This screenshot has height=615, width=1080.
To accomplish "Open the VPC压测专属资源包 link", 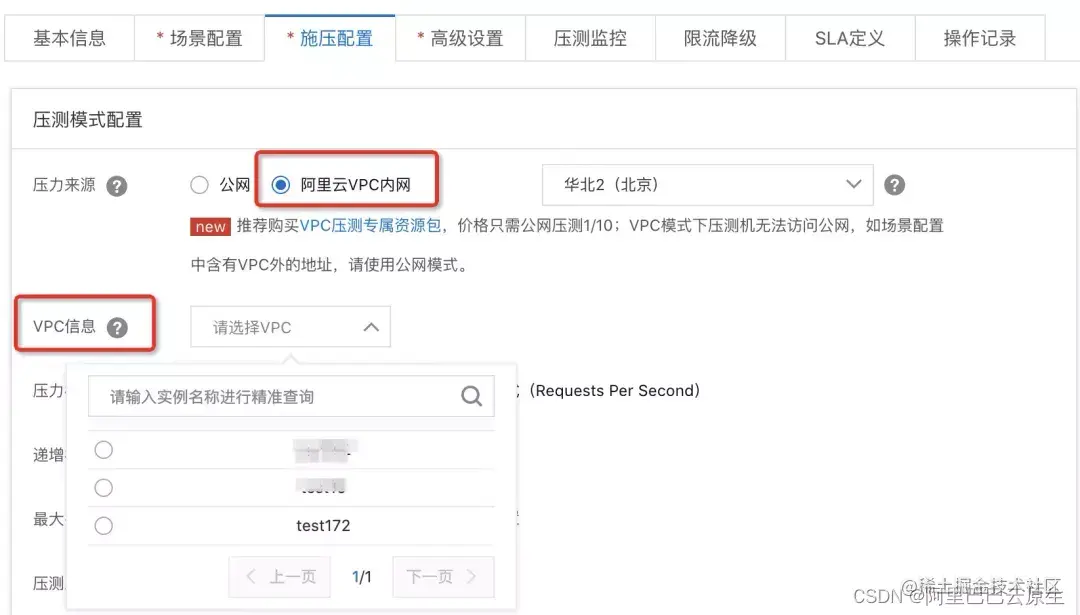I will [x=371, y=226].
